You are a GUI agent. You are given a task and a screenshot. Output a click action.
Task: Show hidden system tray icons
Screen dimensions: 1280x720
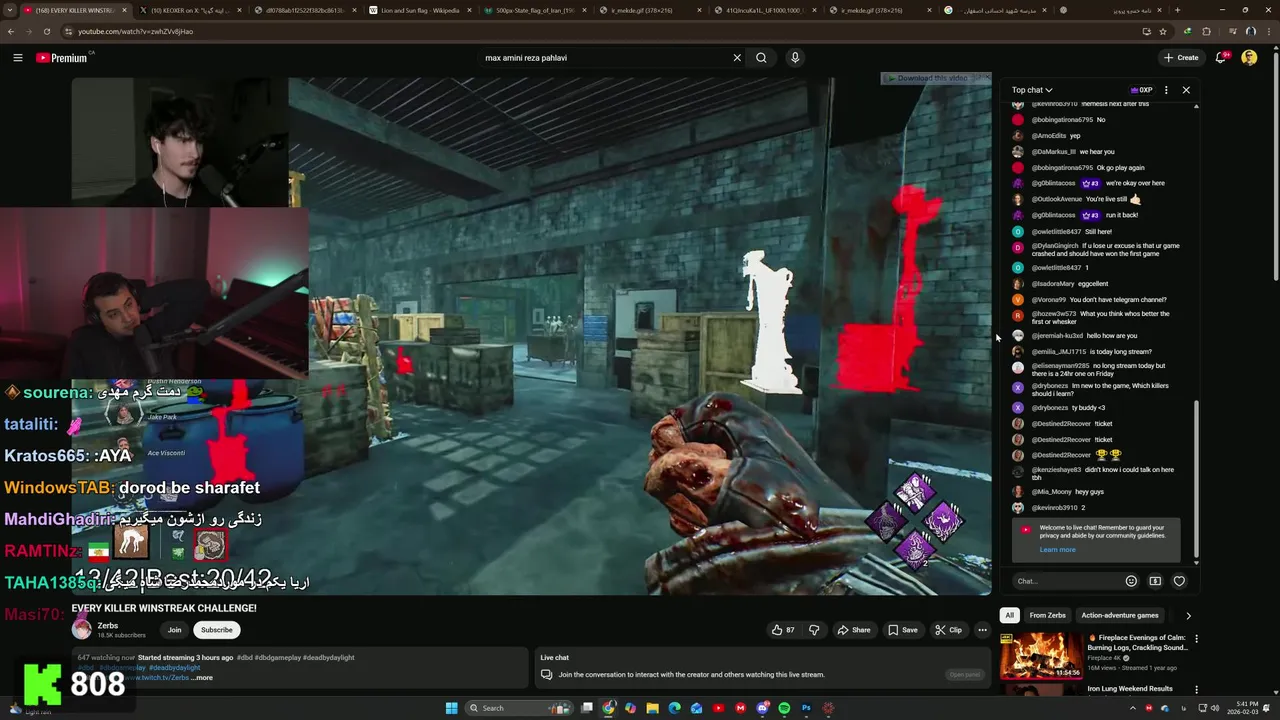(x=1135, y=708)
